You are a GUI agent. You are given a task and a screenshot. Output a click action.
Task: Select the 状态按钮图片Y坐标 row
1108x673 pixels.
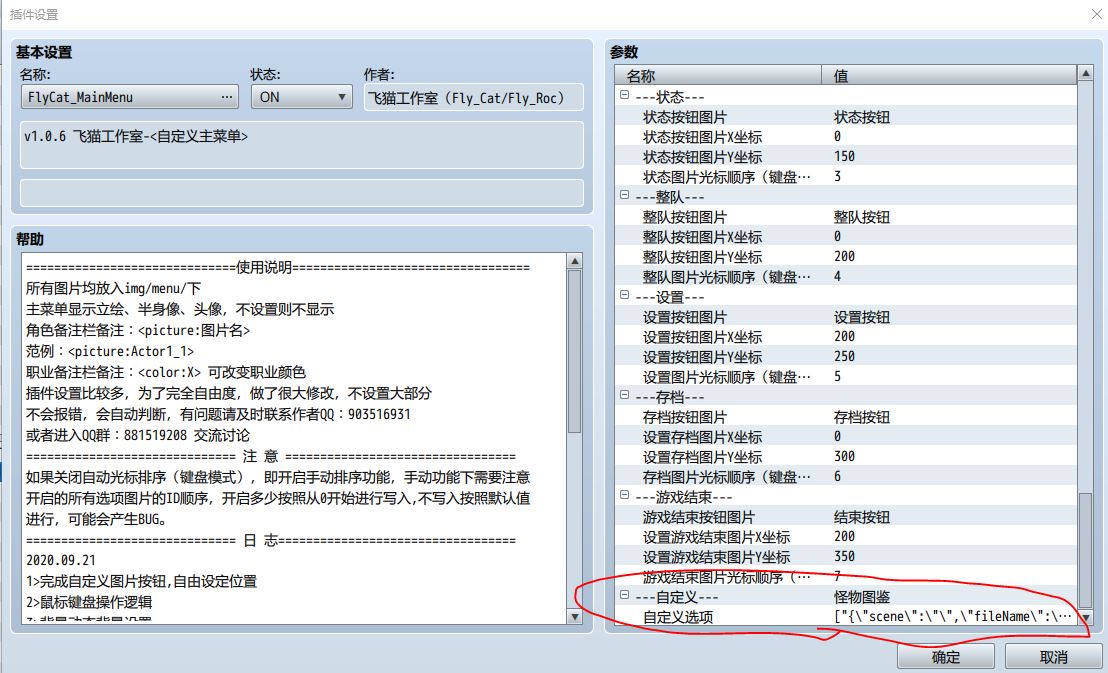pos(846,156)
